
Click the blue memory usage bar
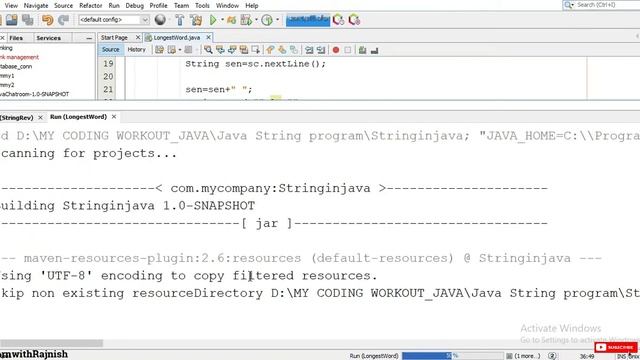308,20
